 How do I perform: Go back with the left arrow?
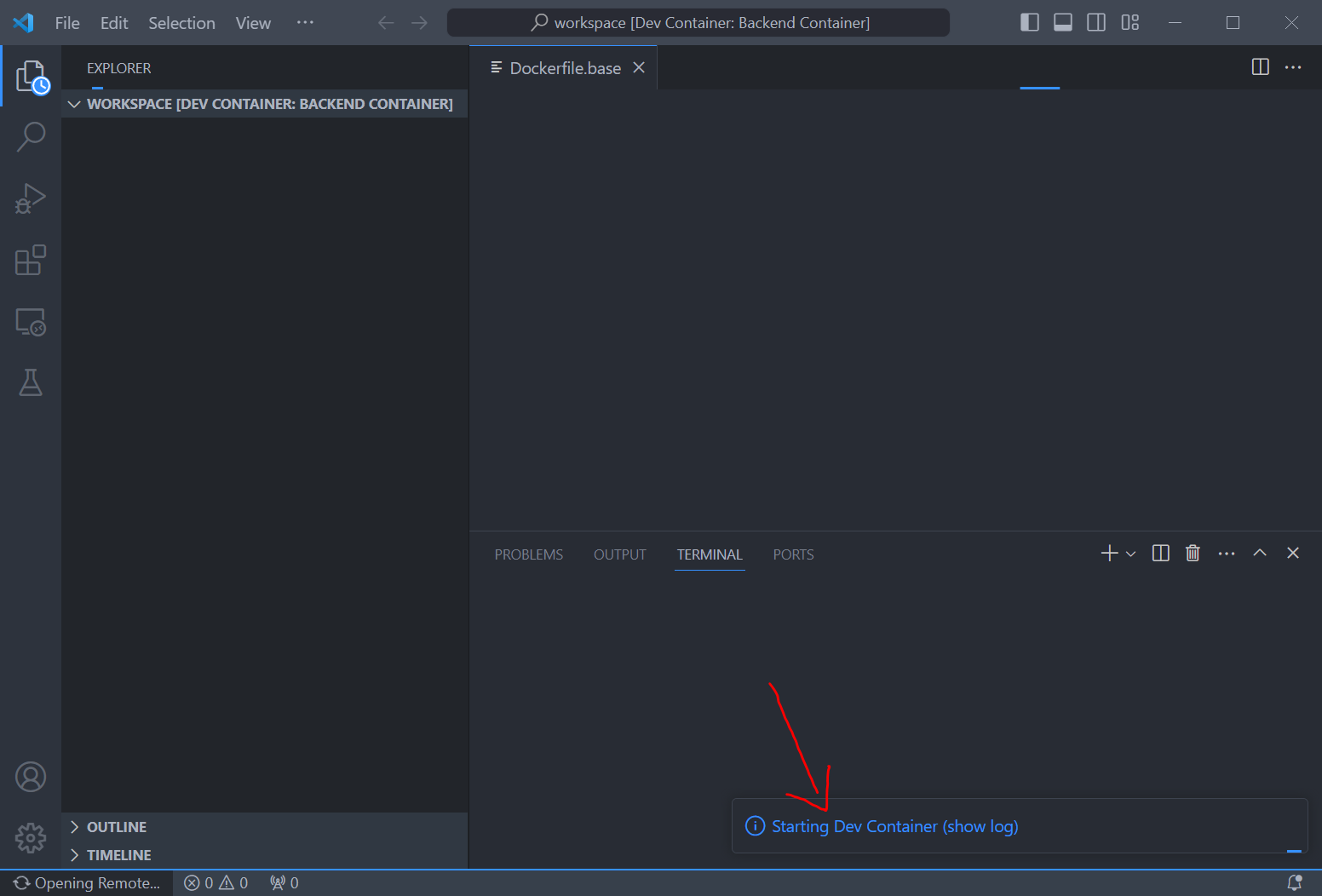386,23
